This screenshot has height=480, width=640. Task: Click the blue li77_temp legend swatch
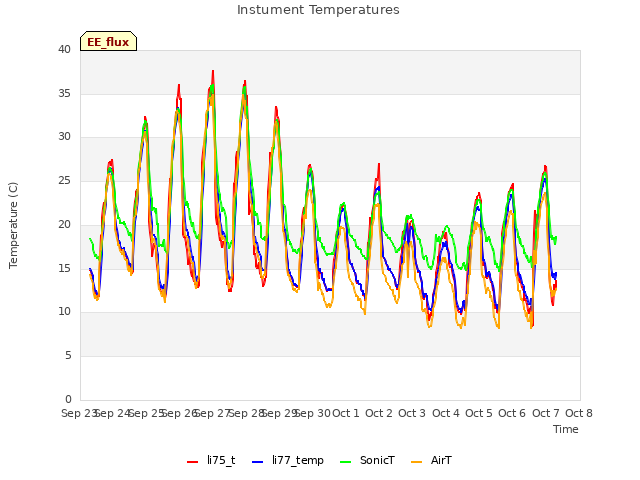[x=258, y=462]
